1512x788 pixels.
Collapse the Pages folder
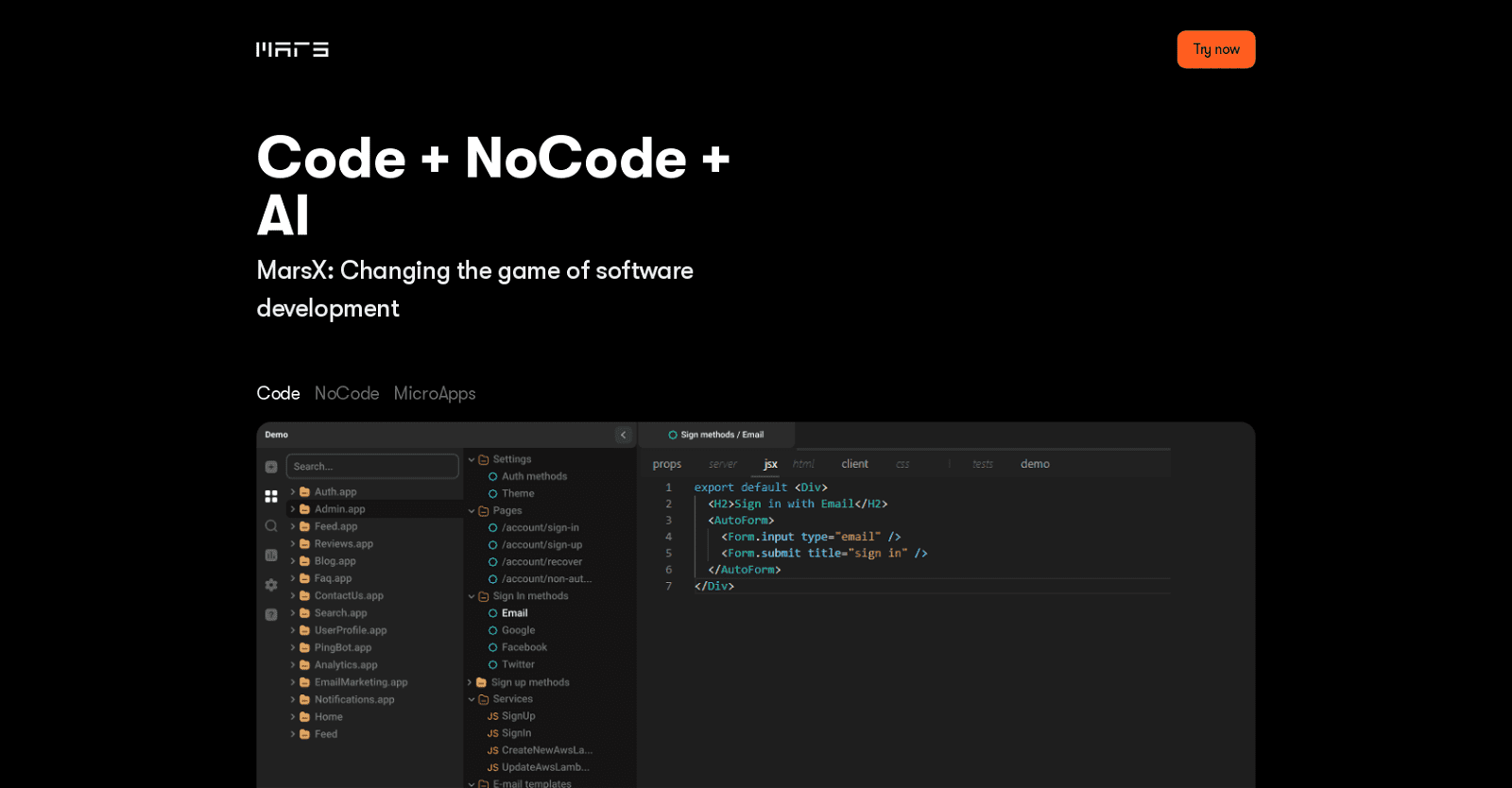[x=472, y=511]
